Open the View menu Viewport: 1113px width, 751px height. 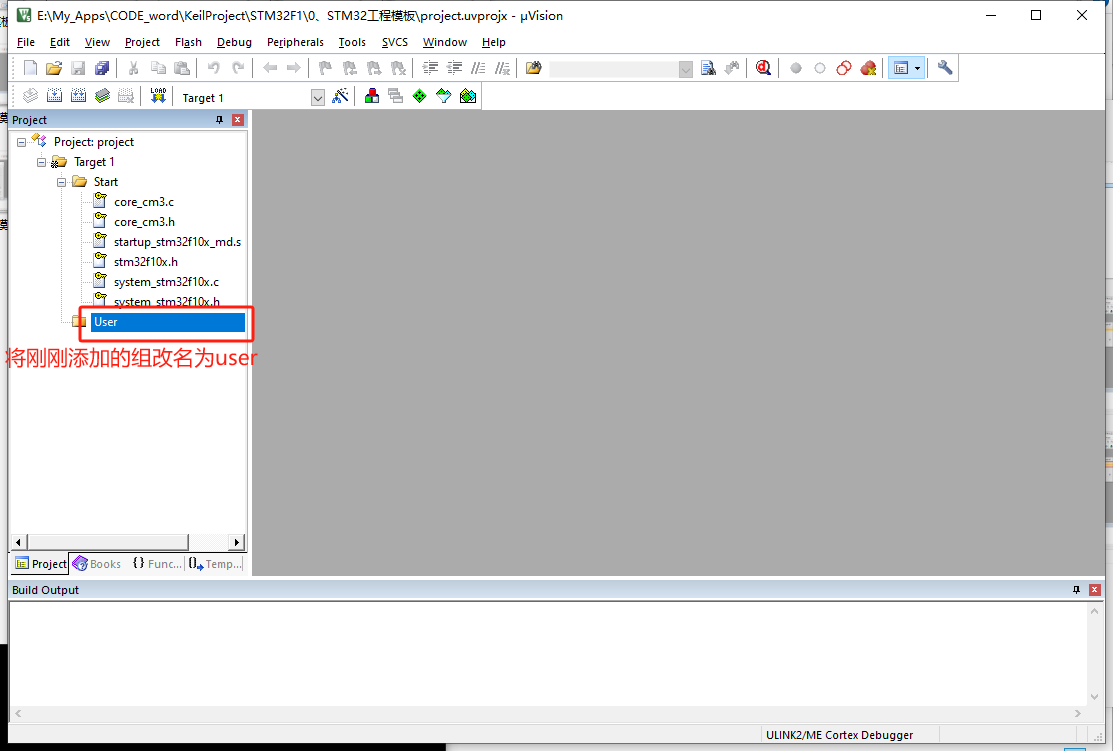click(97, 42)
